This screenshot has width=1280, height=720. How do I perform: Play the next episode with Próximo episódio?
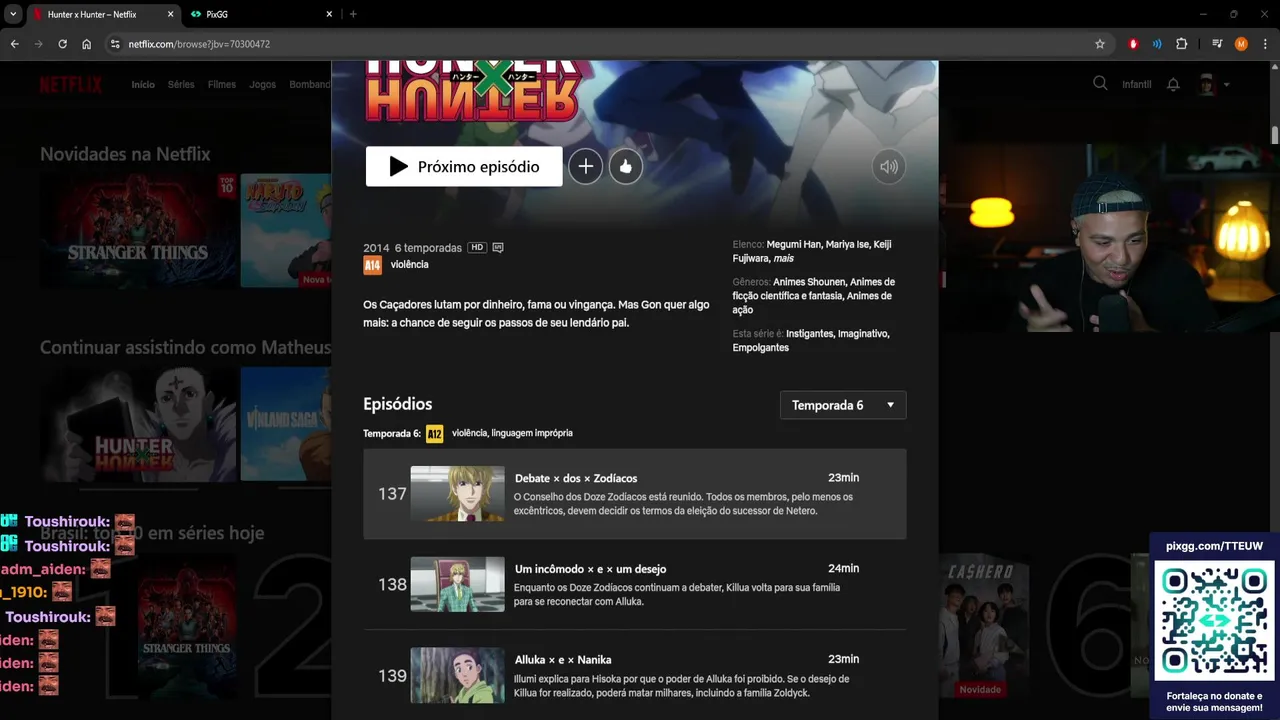[464, 166]
